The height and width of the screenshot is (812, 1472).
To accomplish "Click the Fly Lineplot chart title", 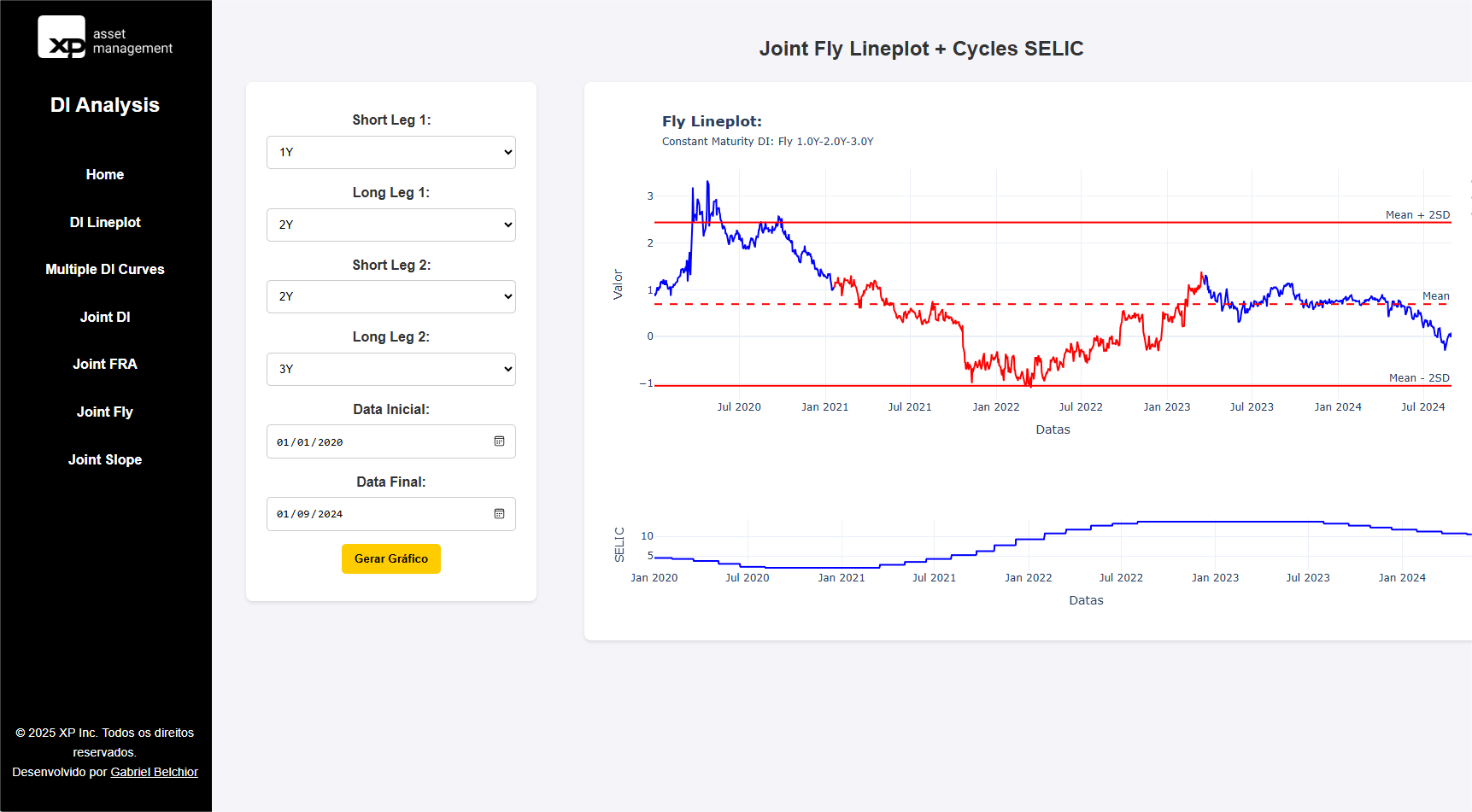I will click(x=712, y=121).
